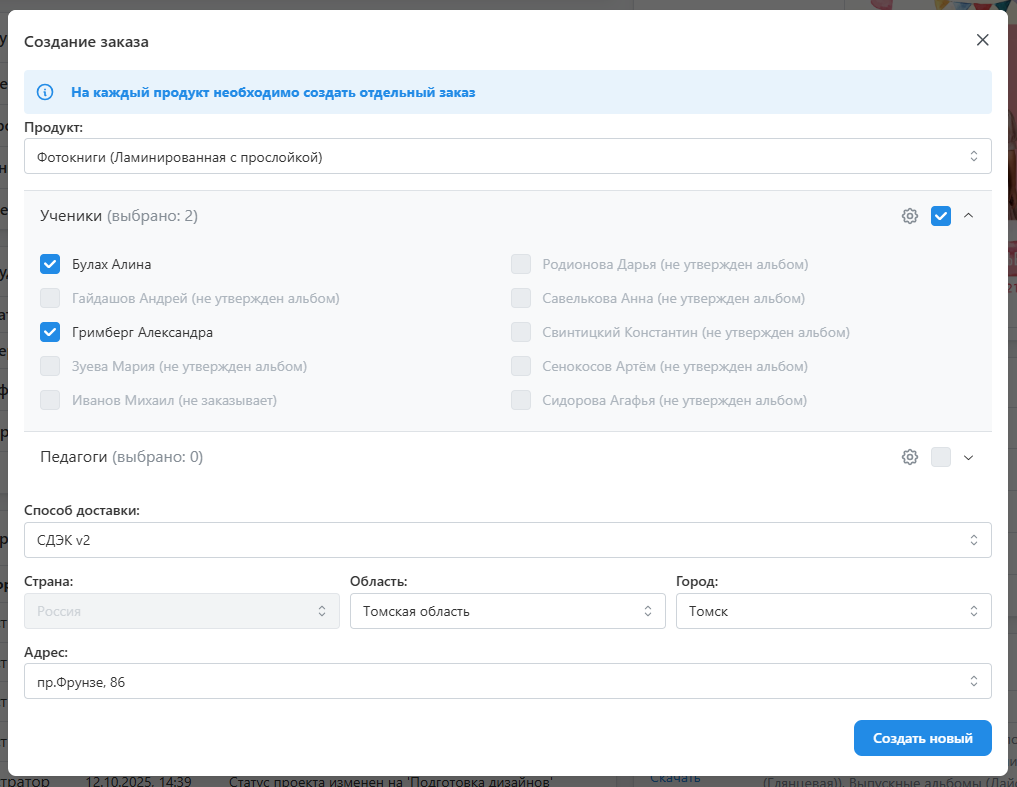Open the Область dropdown
Image resolution: width=1017 pixels, height=787 pixels.
coord(507,611)
